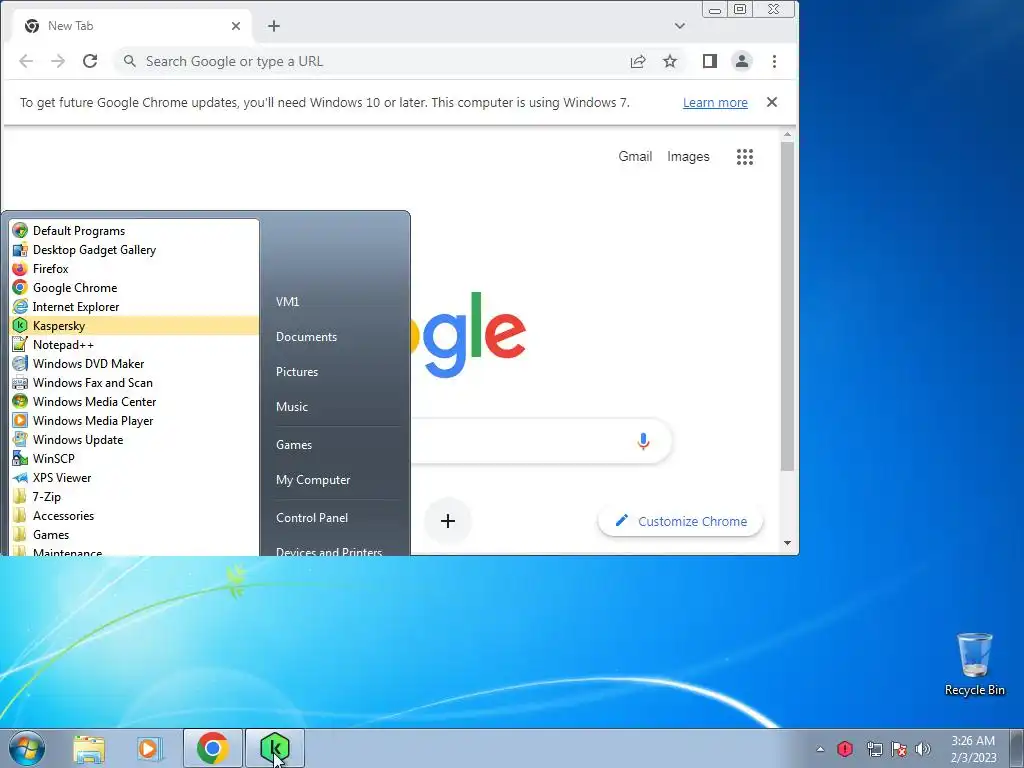Reload the current Chrome page
1024x768 pixels.
click(90, 61)
